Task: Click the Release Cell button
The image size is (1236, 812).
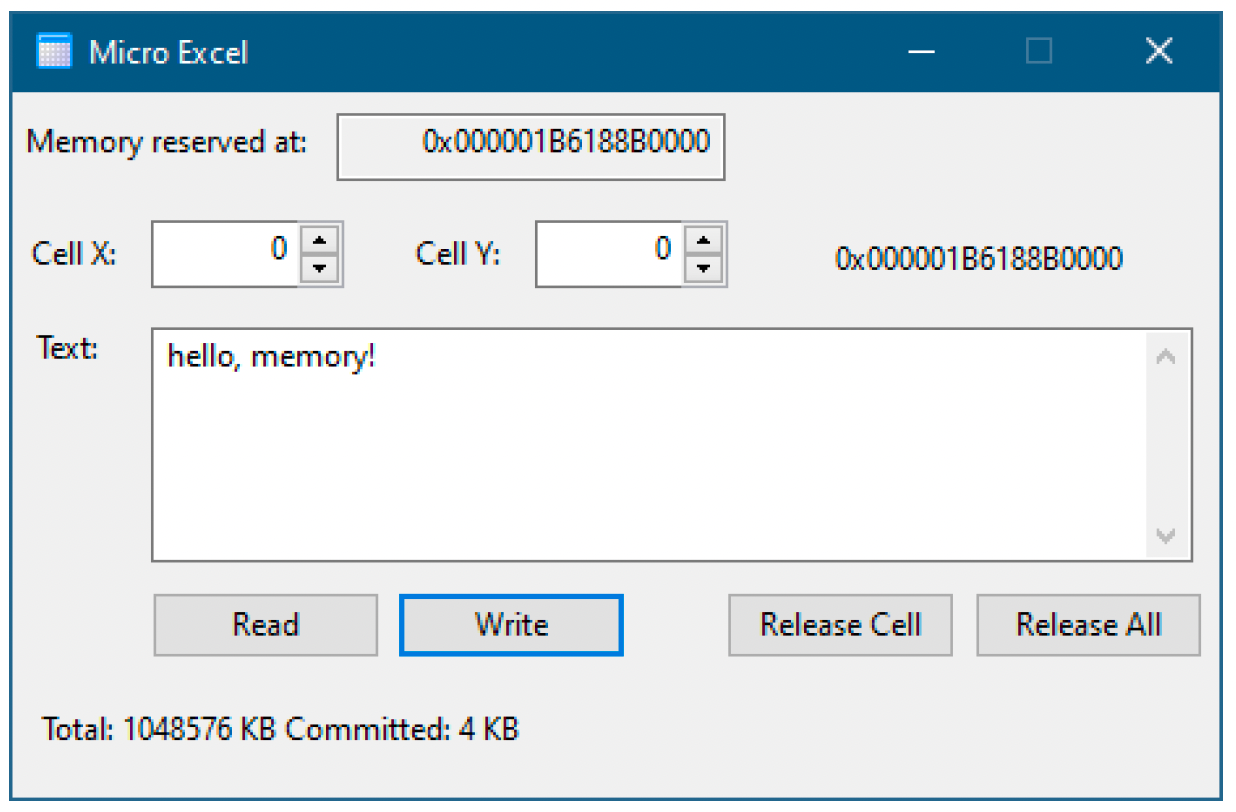Action: 840,625
